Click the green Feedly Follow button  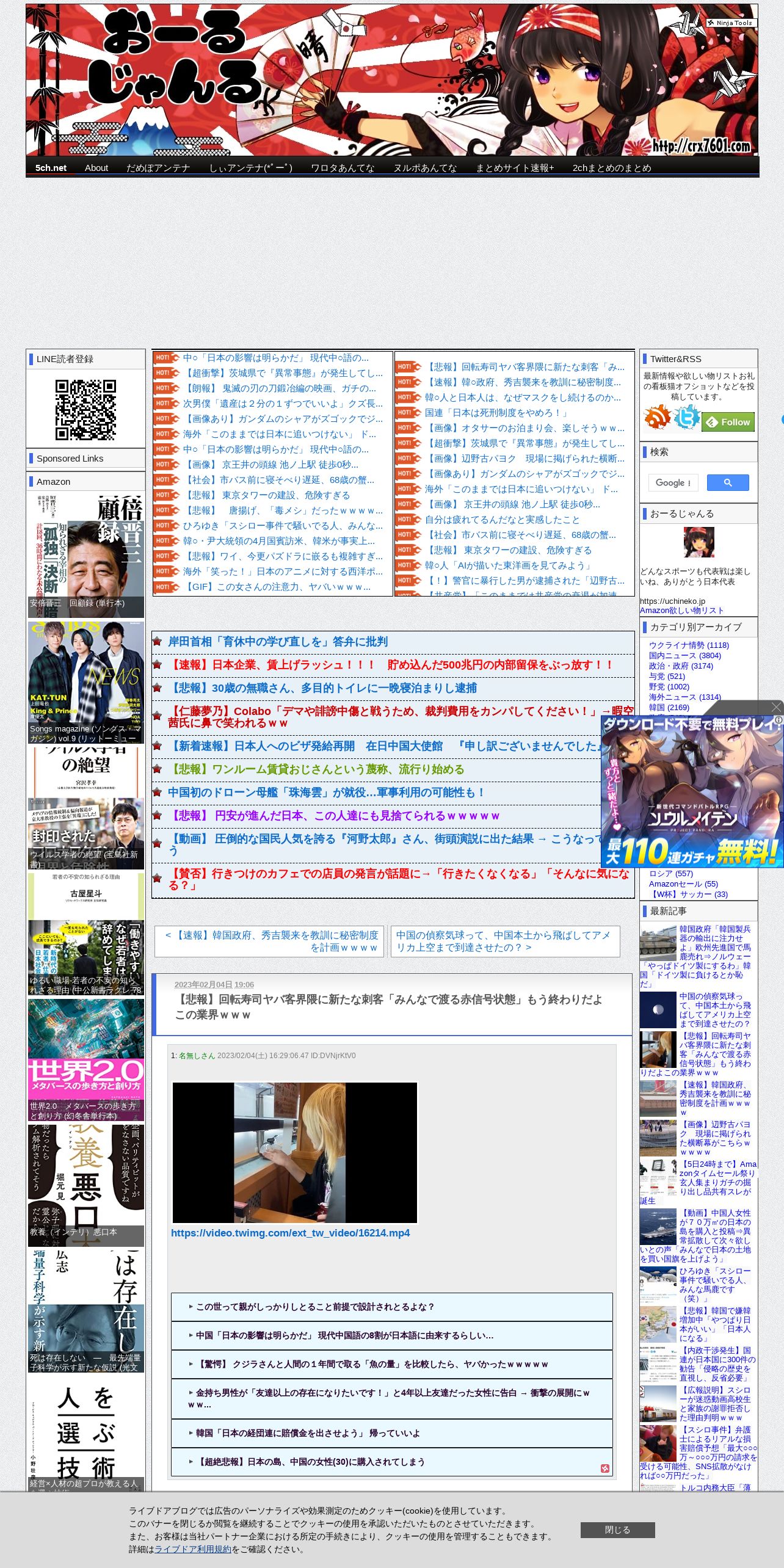click(x=728, y=422)
